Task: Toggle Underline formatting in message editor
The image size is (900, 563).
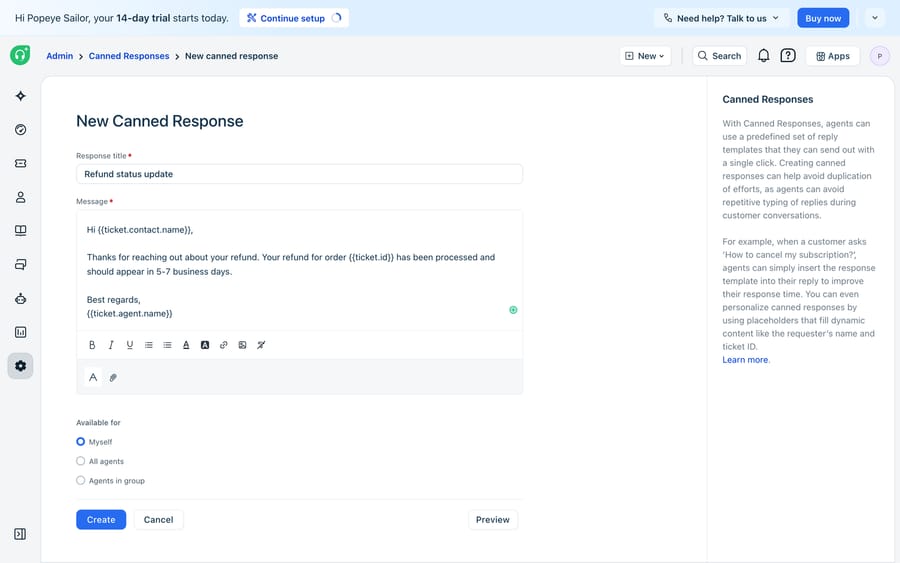Action: coord(130,345)
